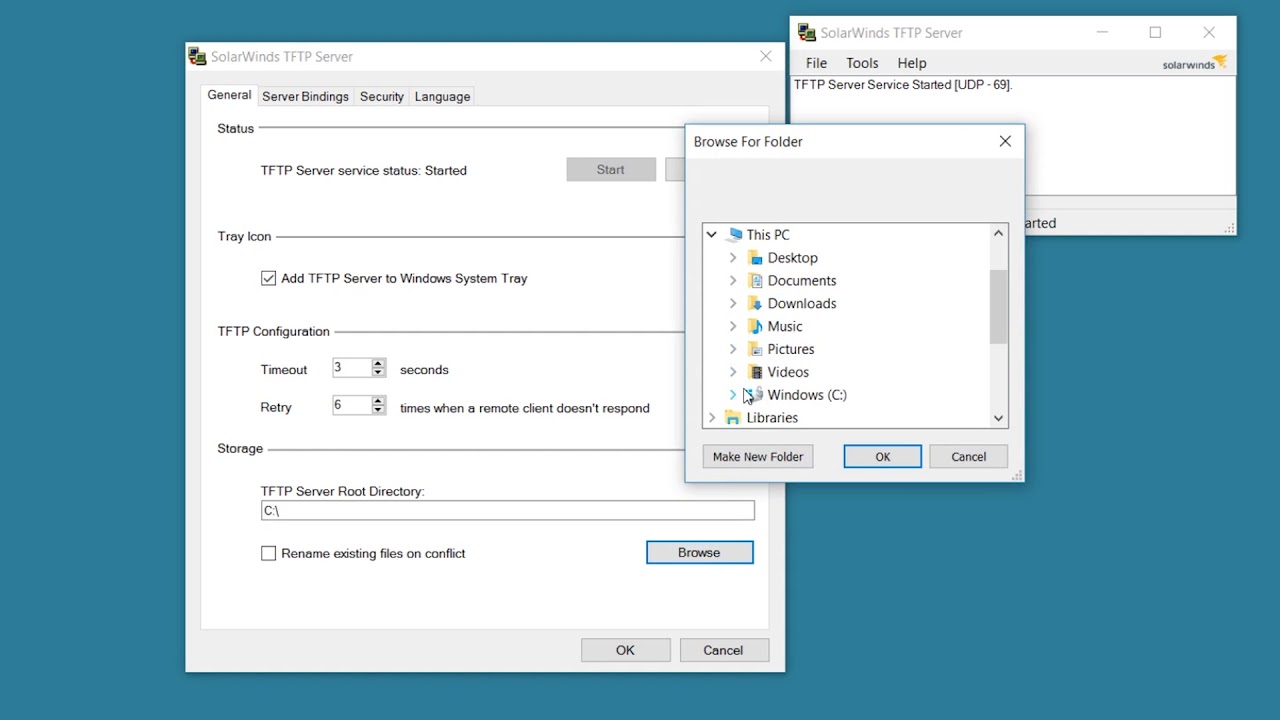Open the Language tab
Image resolution: width=1280 pixels, height=720 pixels.
tap(442, 97)
